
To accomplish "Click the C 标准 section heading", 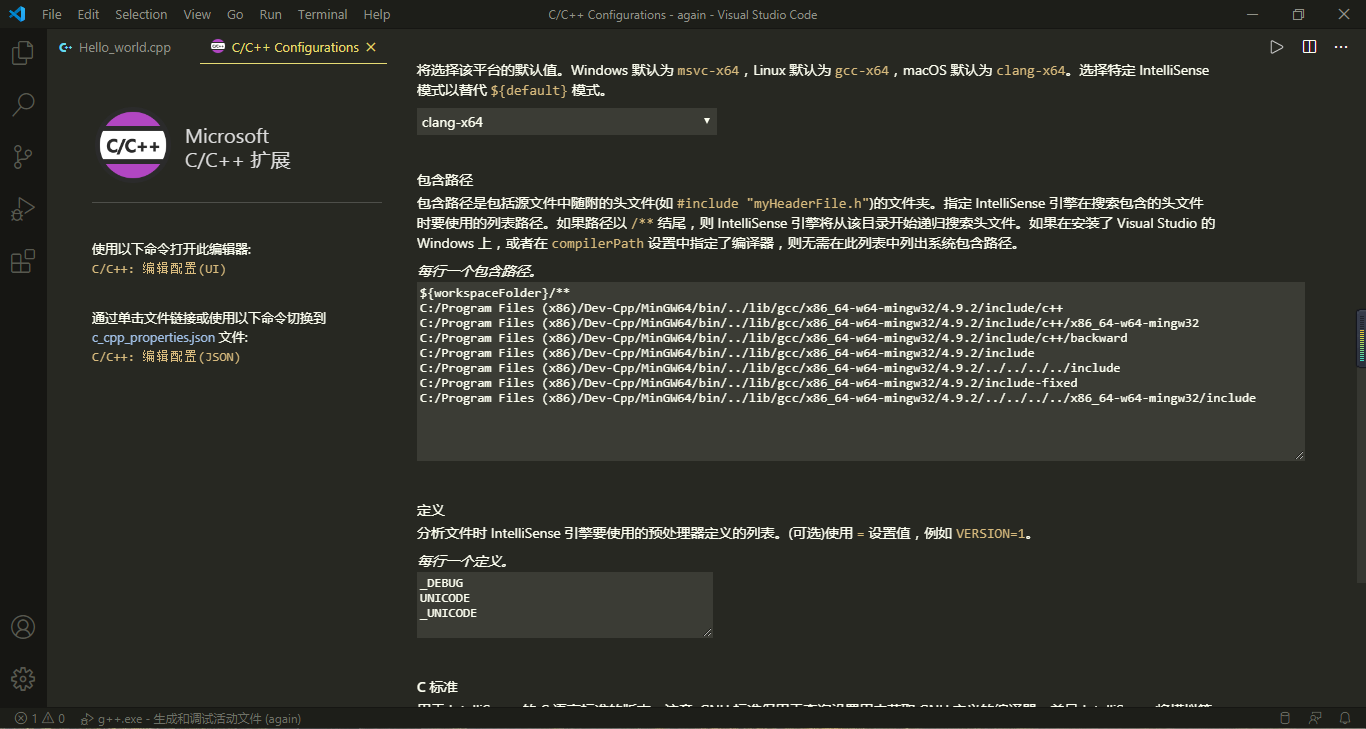I will (437, 687).
